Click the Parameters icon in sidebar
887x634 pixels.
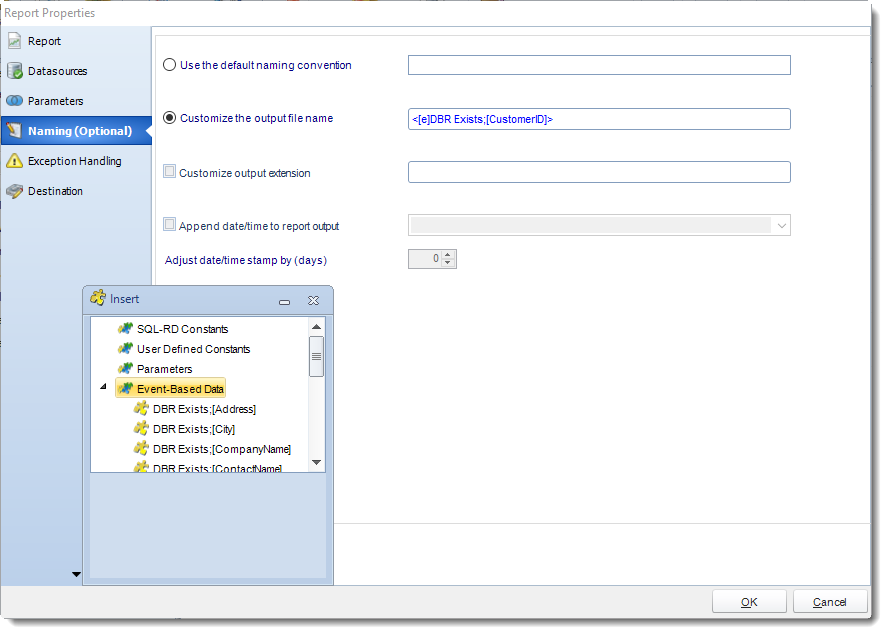(x=14, y=101)
